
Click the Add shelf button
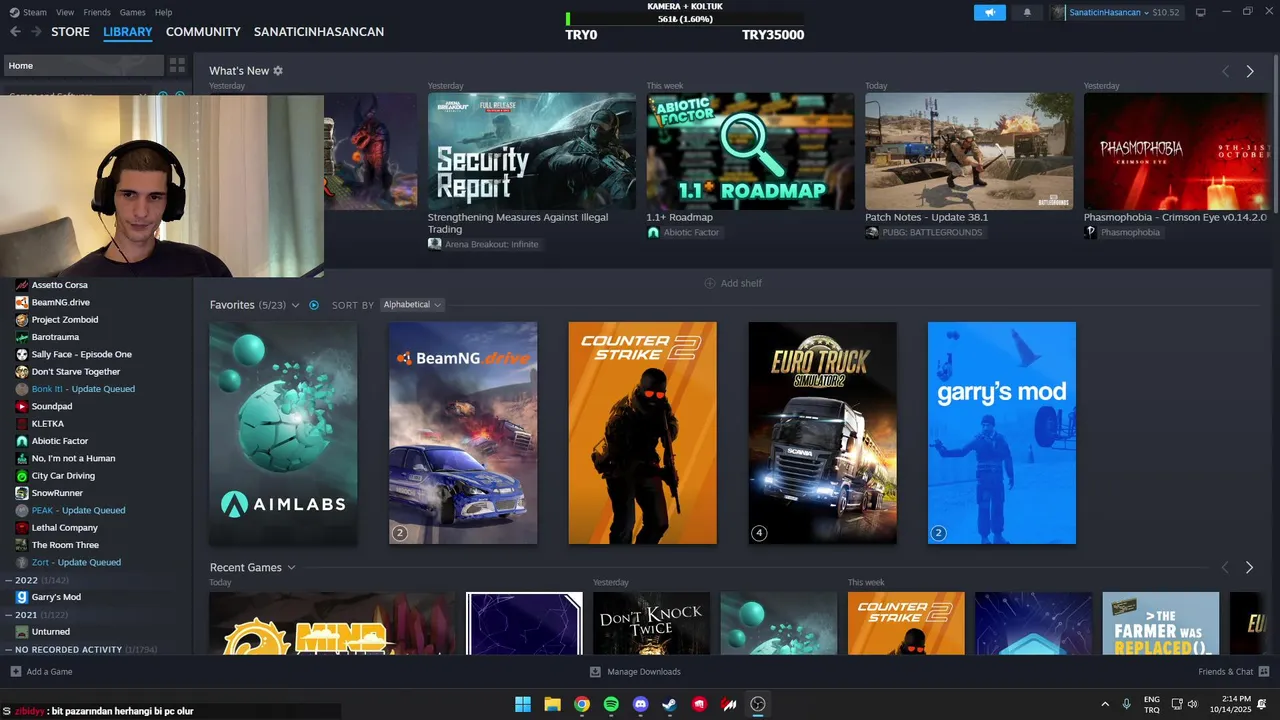pos(733,283)
